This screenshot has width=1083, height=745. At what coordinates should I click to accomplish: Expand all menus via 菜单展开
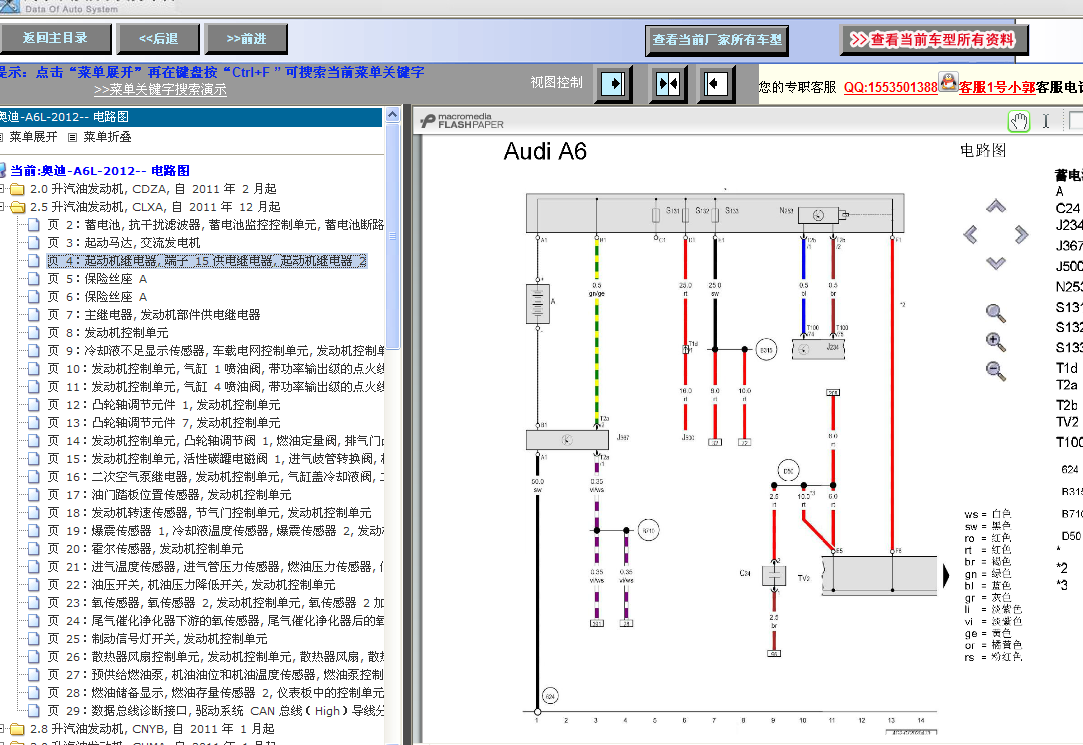pos(33,137)
